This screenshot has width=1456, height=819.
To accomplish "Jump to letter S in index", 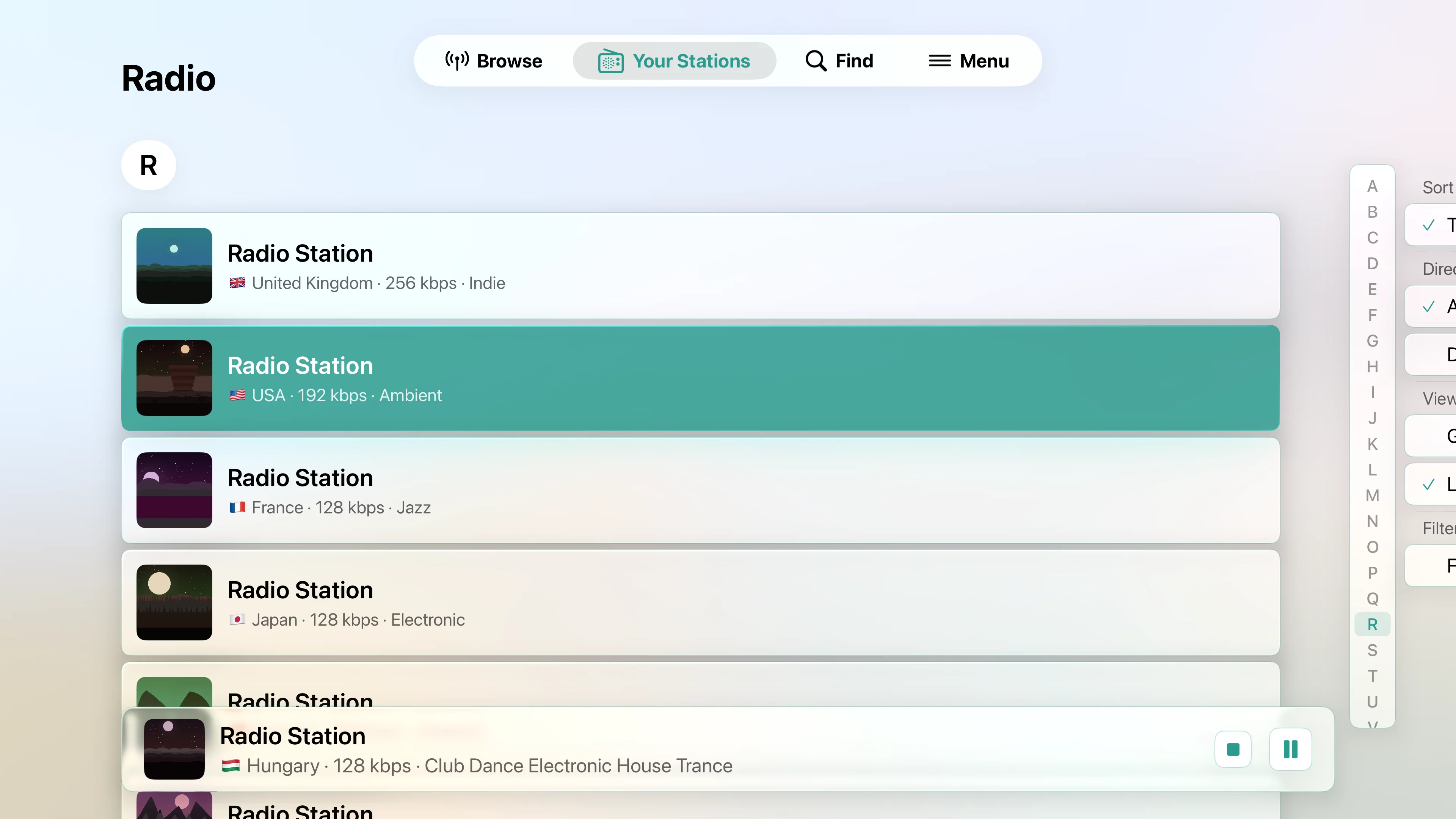I will pos(1372,650).
